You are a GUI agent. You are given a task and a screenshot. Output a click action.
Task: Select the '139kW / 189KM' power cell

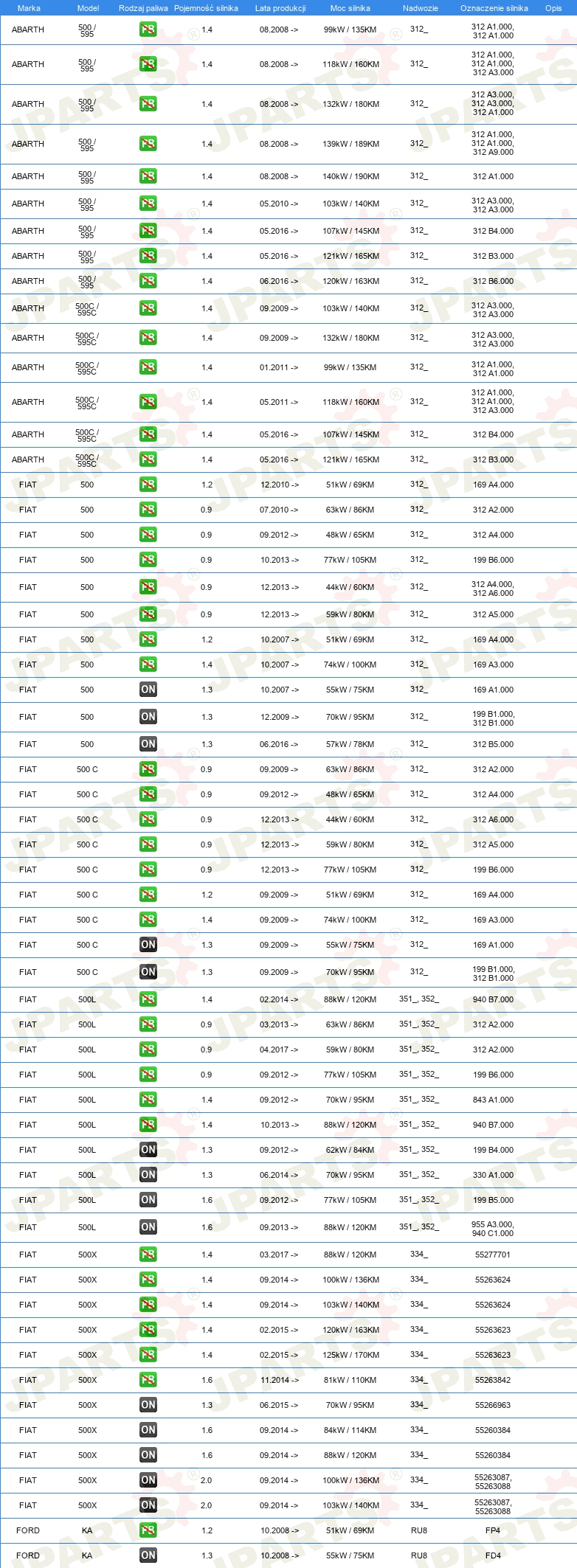pos(350,144)
